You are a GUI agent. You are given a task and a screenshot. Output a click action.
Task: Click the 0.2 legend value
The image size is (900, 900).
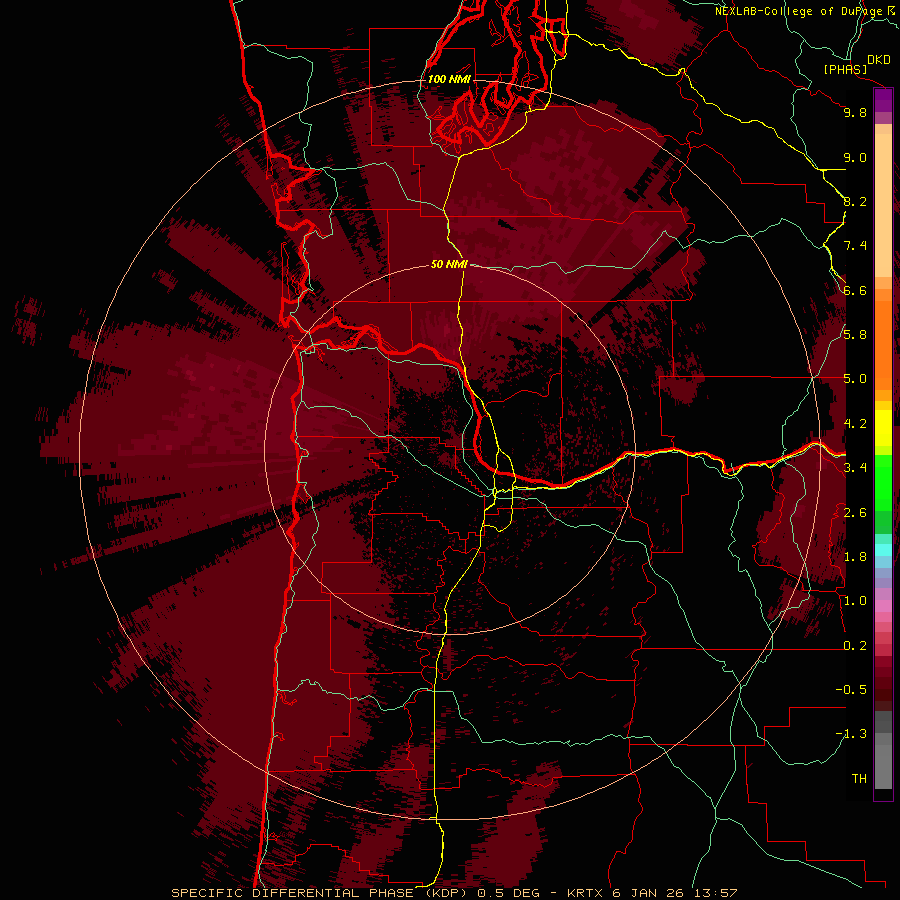(x=855, y=646)
